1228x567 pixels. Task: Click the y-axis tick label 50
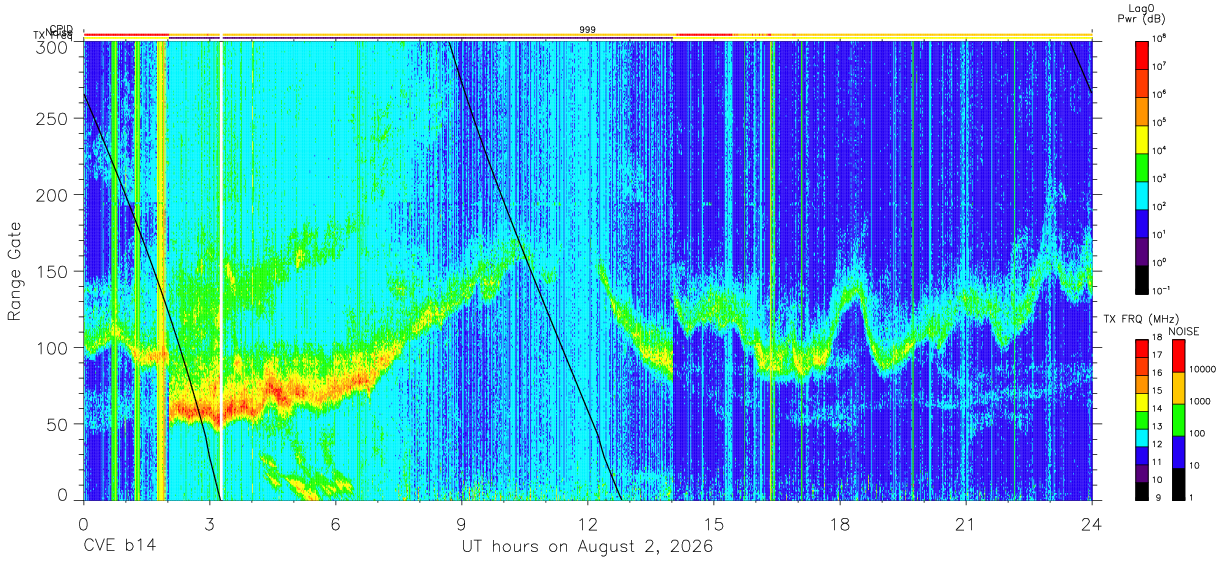point(58,423)
